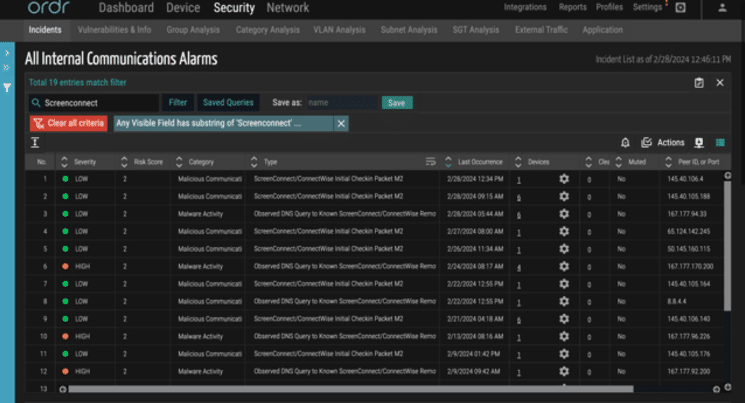Open the Integrations link
The image size is (745, 403).
pyautogui.click(x=525, y=7)
